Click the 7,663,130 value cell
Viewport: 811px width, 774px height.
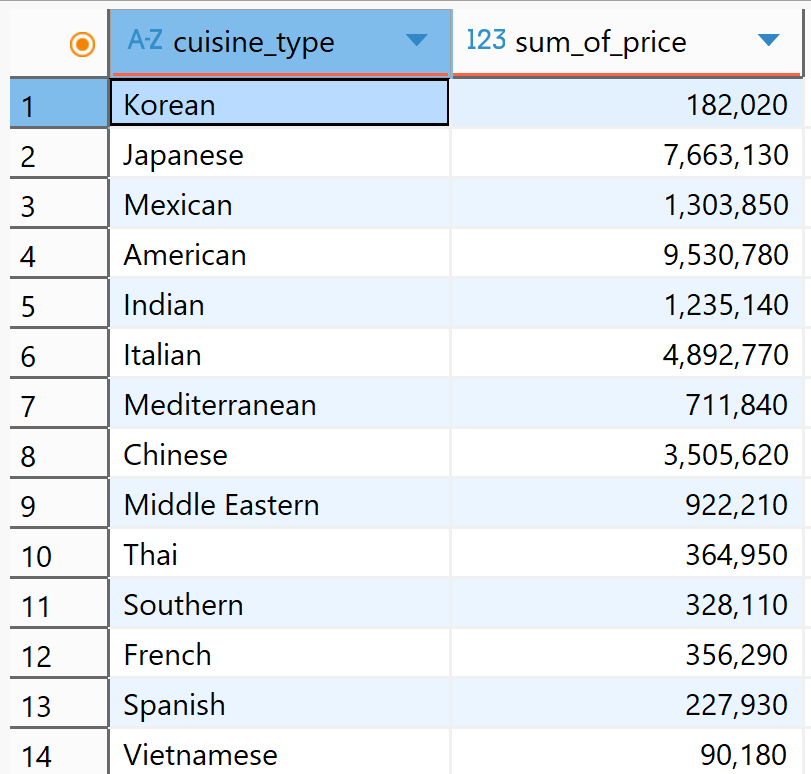coord(627,153)
